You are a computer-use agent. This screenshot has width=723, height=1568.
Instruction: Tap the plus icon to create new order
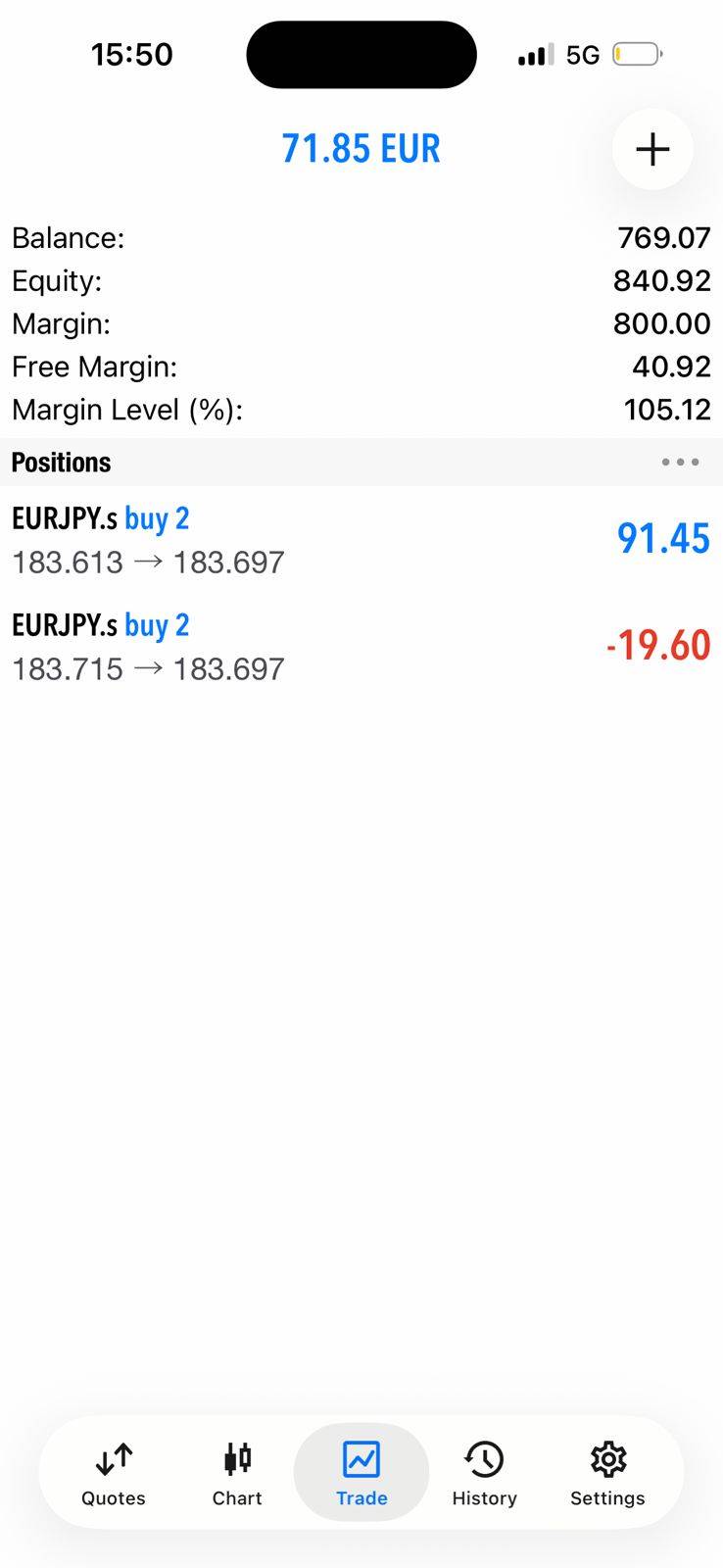[652, 149]
